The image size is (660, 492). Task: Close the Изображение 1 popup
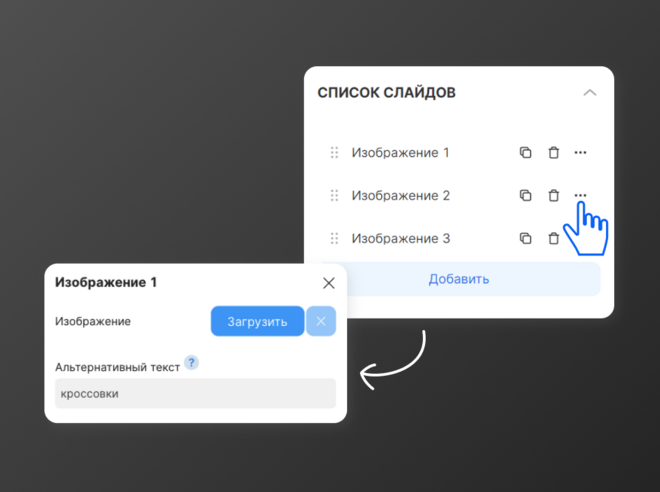click(x=329, y=283)
